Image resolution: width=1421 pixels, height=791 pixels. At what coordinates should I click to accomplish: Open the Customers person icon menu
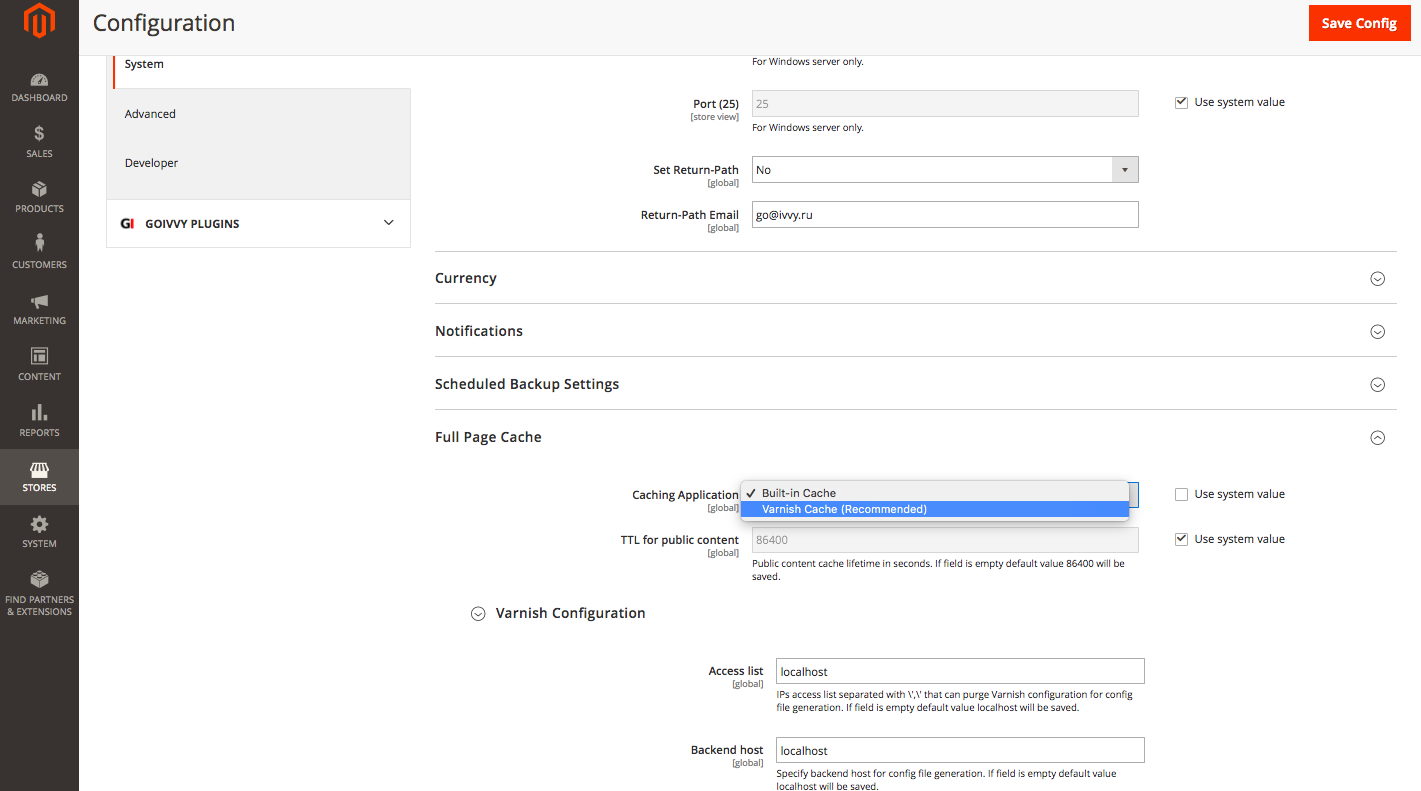(39, 253)
